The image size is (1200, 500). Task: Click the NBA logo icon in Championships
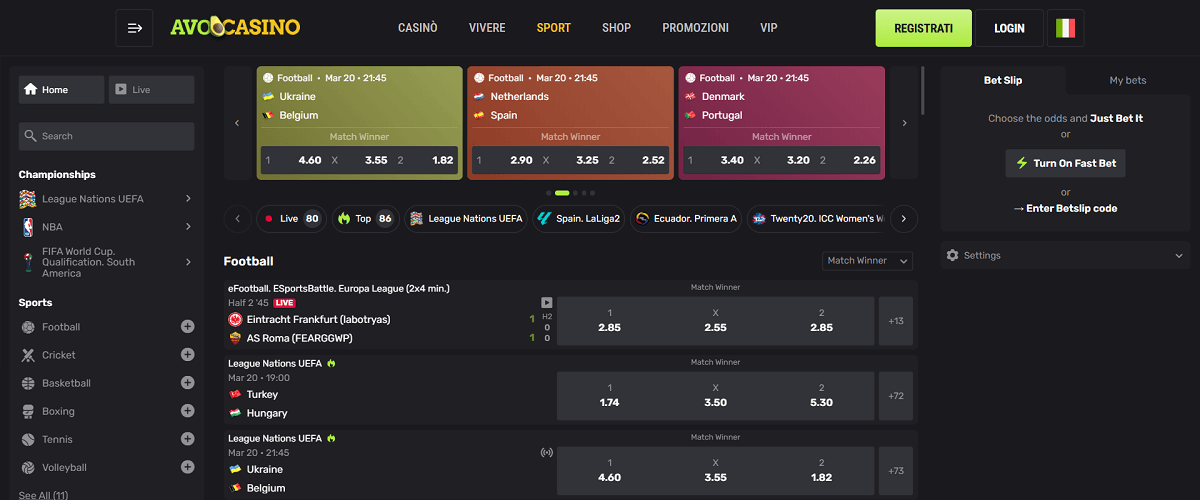tap(27, 227)
